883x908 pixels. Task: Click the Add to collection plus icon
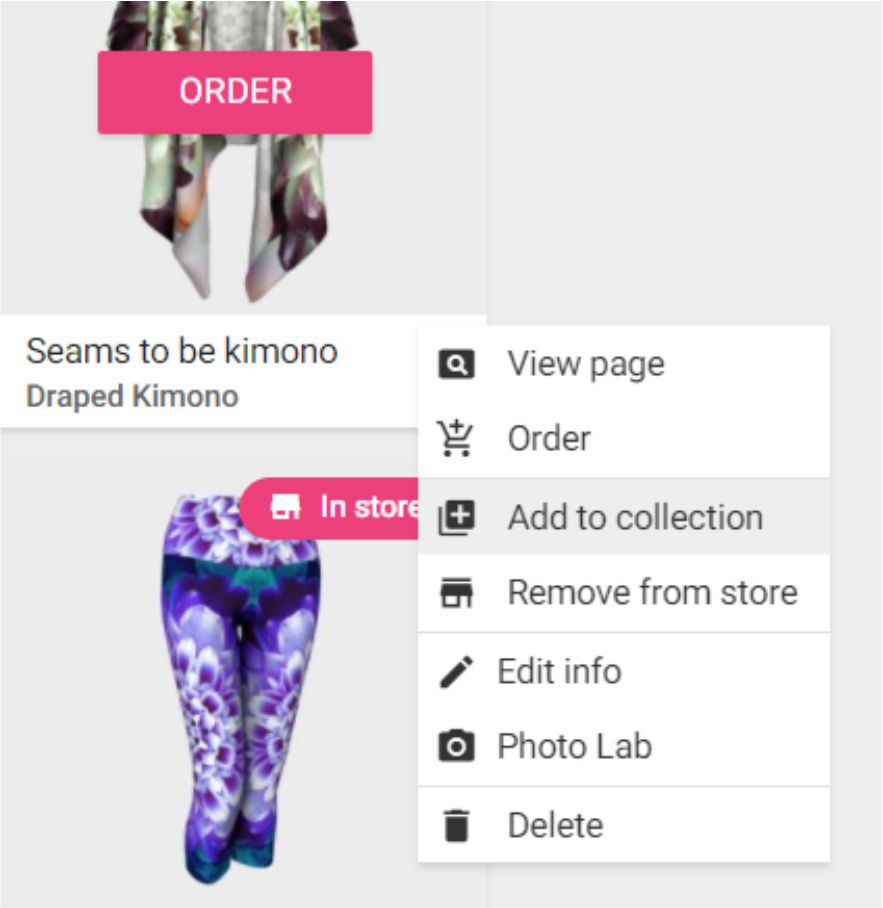(456, 517)
